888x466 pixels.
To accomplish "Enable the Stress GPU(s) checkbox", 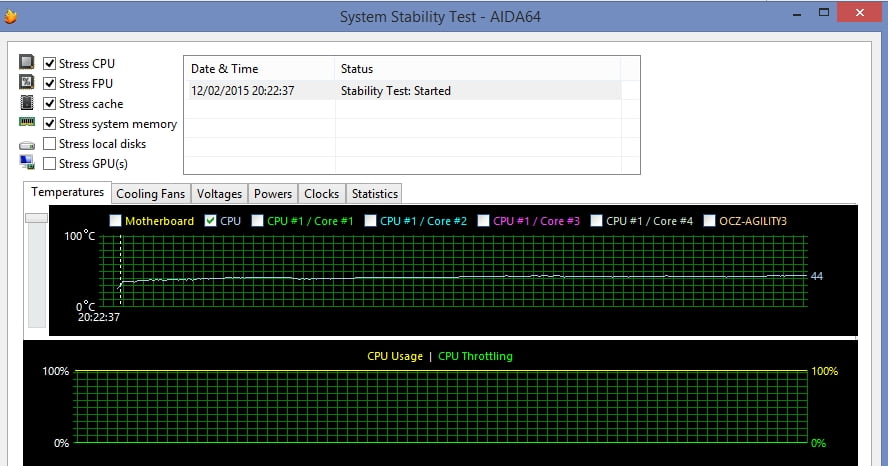I will point(49,163).
